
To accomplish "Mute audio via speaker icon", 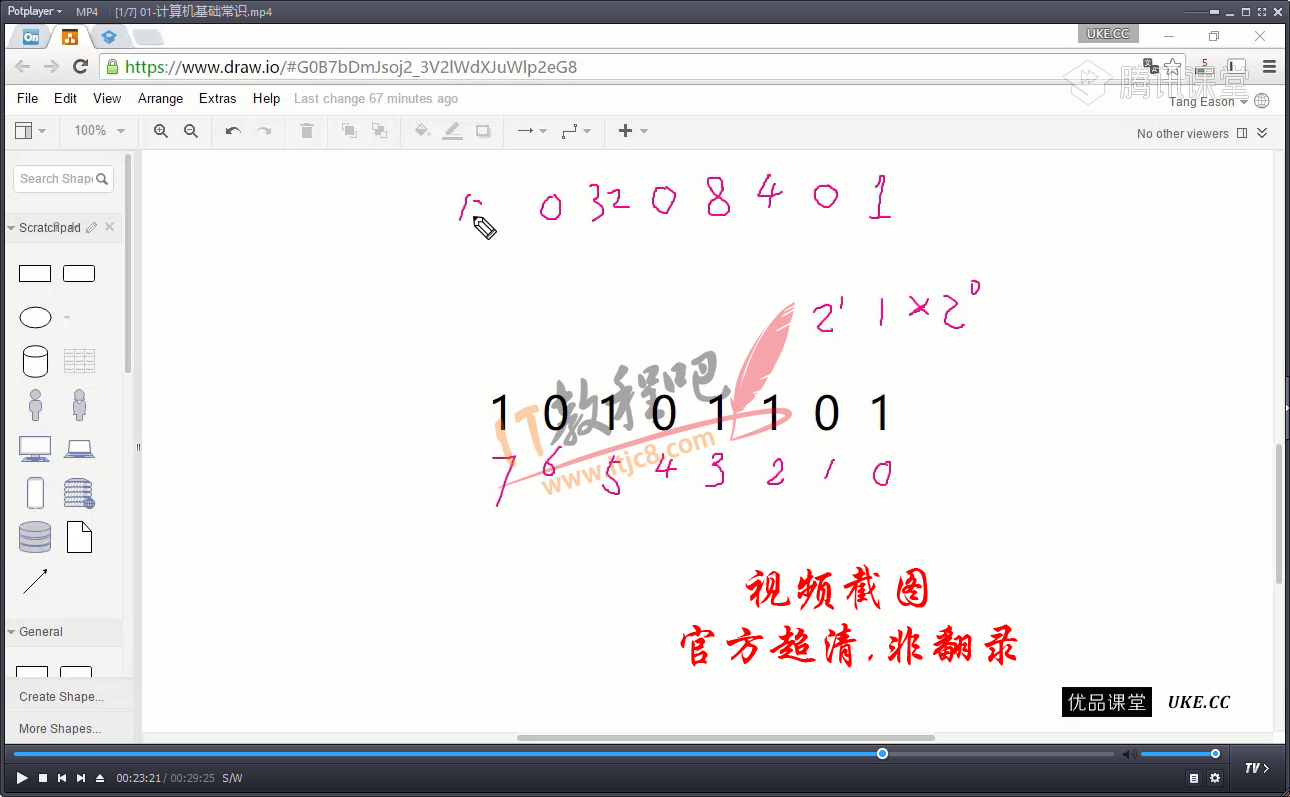I will point(1129,754).
